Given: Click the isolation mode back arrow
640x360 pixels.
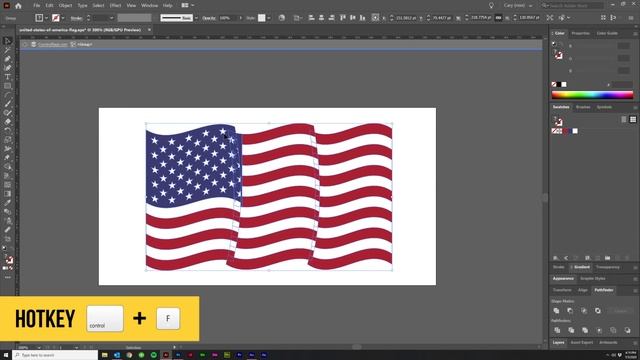Looking at the screenshot, I should (x=25, y=44).
